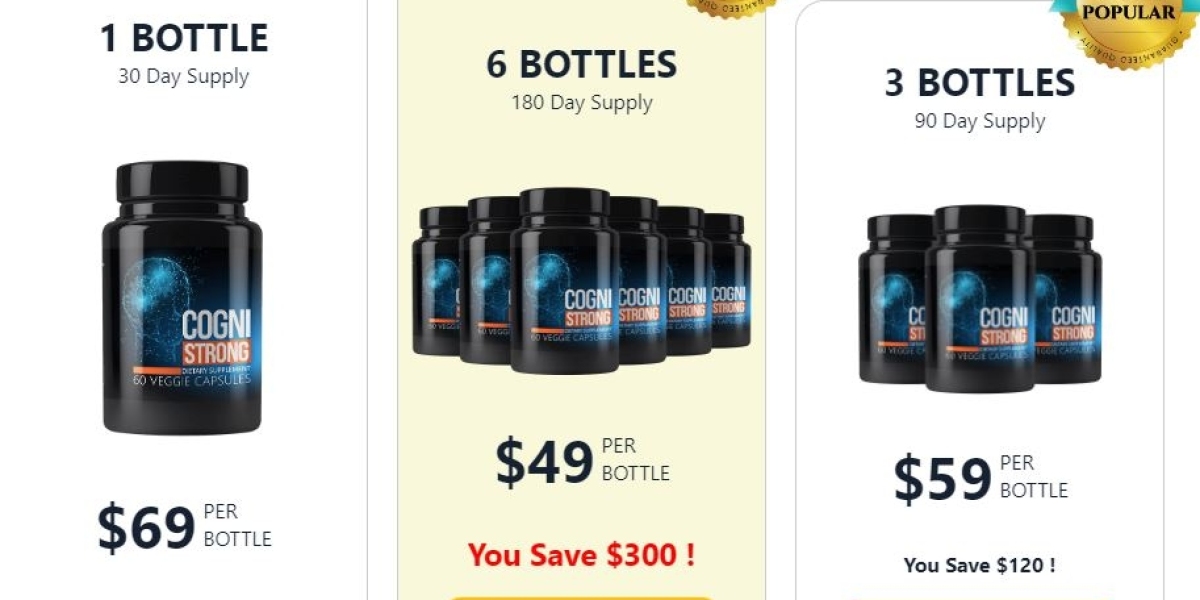Click the red 'You Save $300 !' text
This screenshot has width=1200, height=600.
[581, 554]
